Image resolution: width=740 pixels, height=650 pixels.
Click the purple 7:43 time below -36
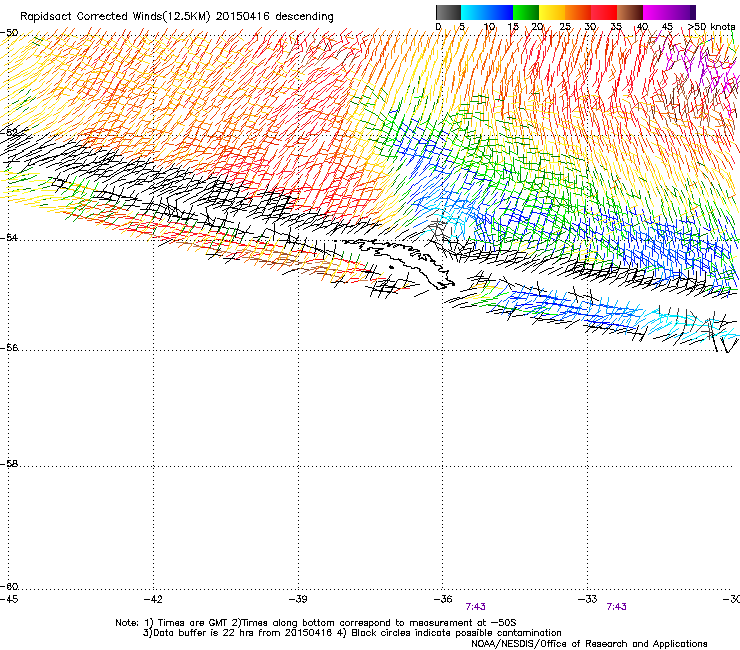[x=475, y=607]
